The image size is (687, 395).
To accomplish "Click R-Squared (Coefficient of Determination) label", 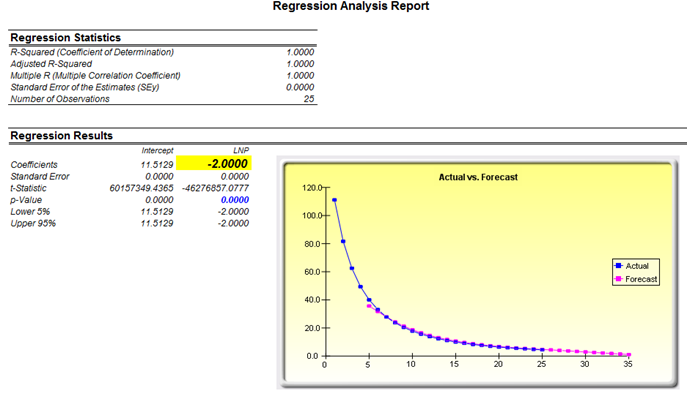I will click(92, 52).
